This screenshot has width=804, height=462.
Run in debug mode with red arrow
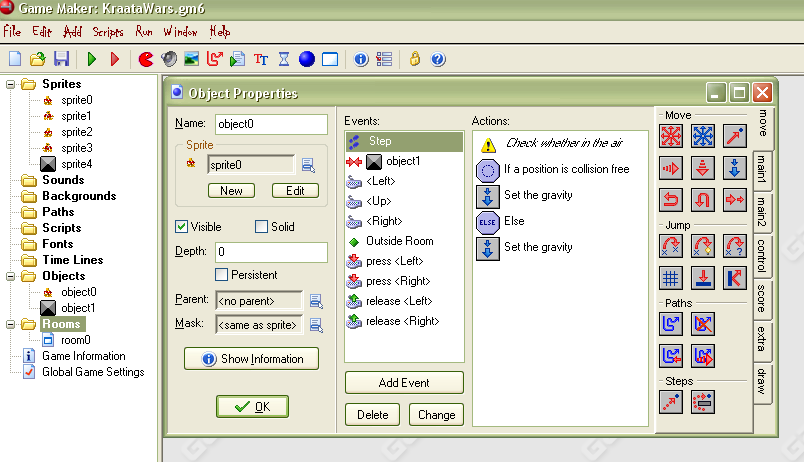coord(115,59)
